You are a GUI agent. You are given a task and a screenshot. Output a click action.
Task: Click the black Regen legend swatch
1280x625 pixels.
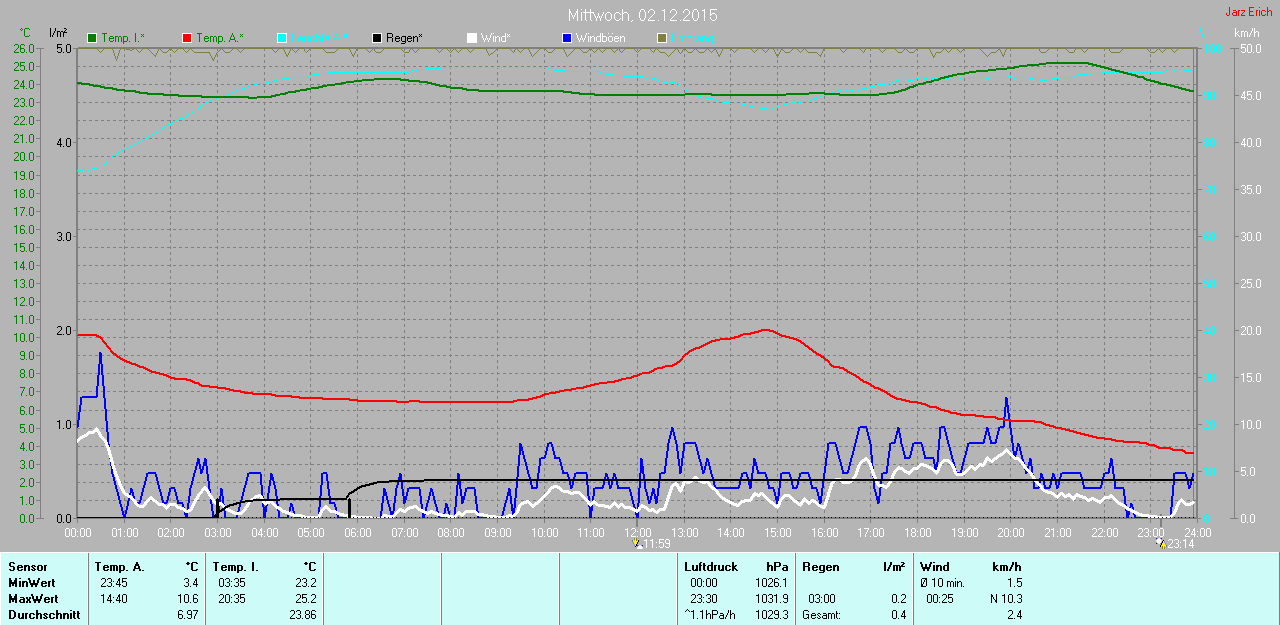point(377,38)
